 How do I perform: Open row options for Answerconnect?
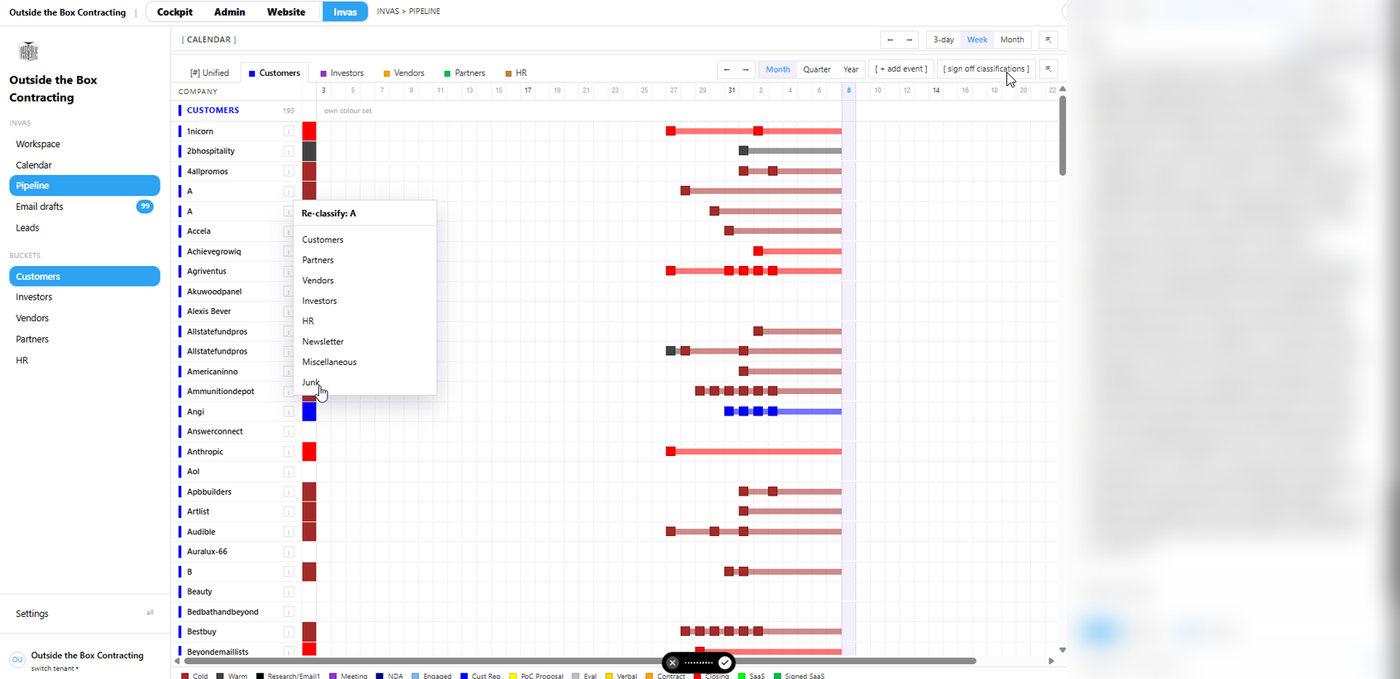tap(288, 431)
